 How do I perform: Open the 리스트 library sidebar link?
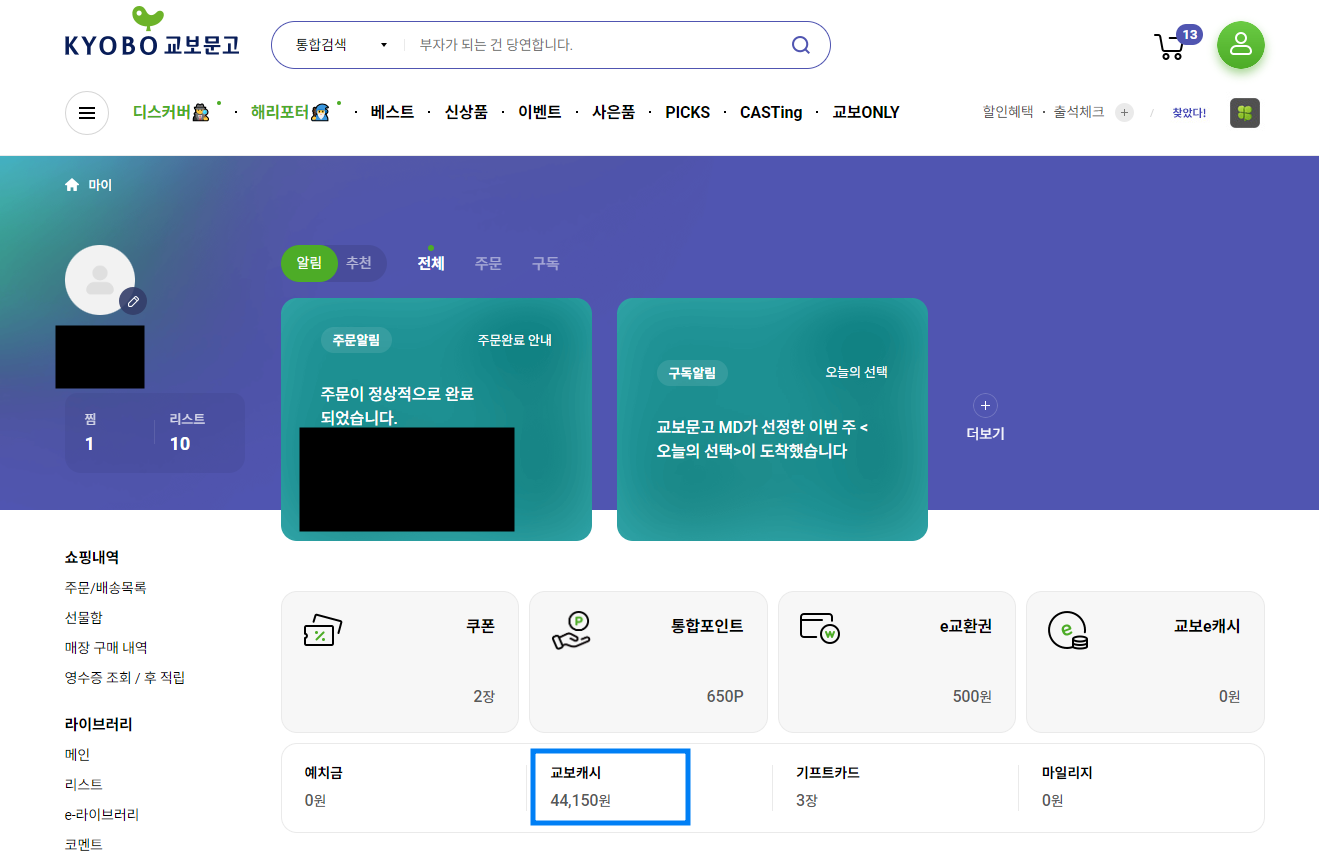coord(84,785)
